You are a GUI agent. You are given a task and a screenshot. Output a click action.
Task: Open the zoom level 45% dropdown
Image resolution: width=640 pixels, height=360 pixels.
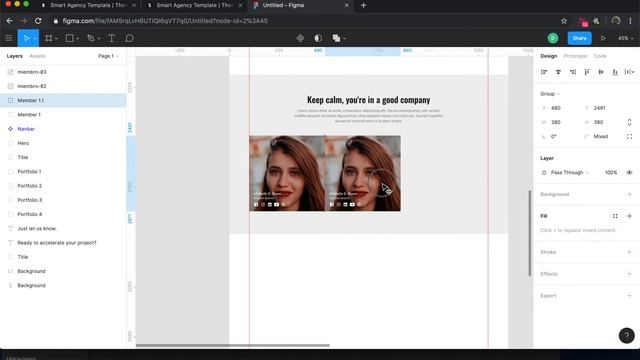tap(625, 38)
